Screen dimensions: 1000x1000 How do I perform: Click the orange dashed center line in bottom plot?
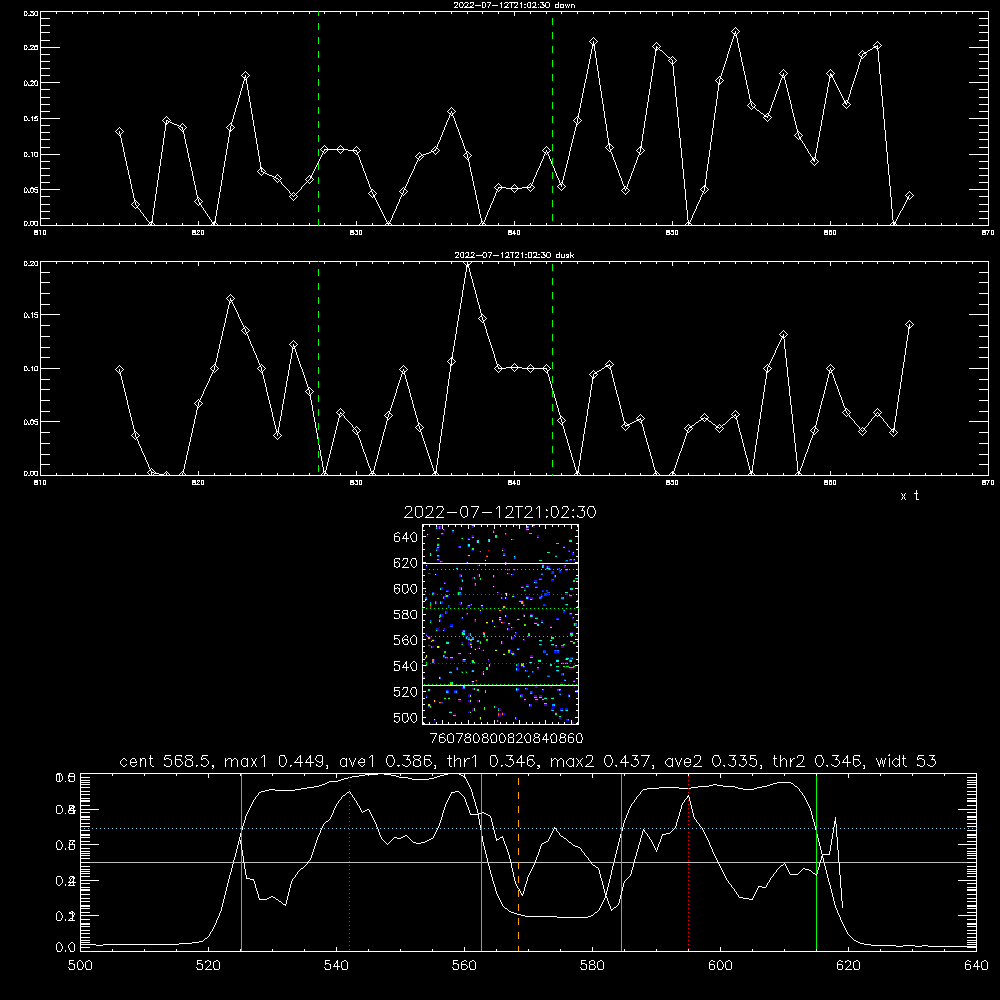(518, 862)
